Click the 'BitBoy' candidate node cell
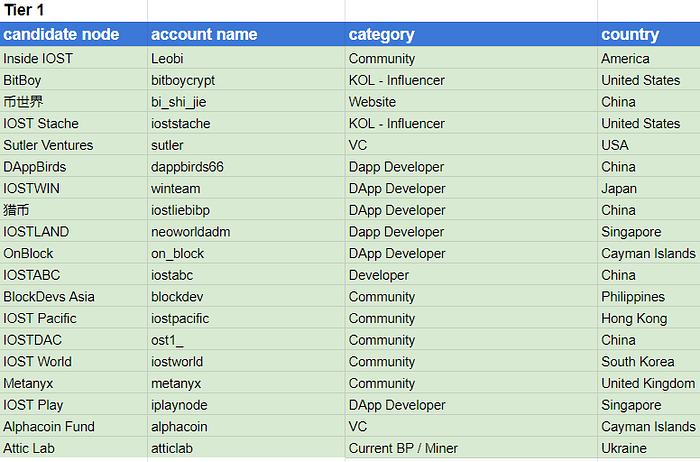 click(74, 80)
